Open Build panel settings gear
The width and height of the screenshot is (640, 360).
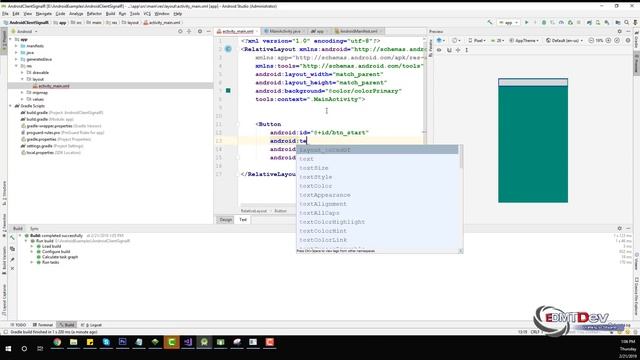coord(620,229)
